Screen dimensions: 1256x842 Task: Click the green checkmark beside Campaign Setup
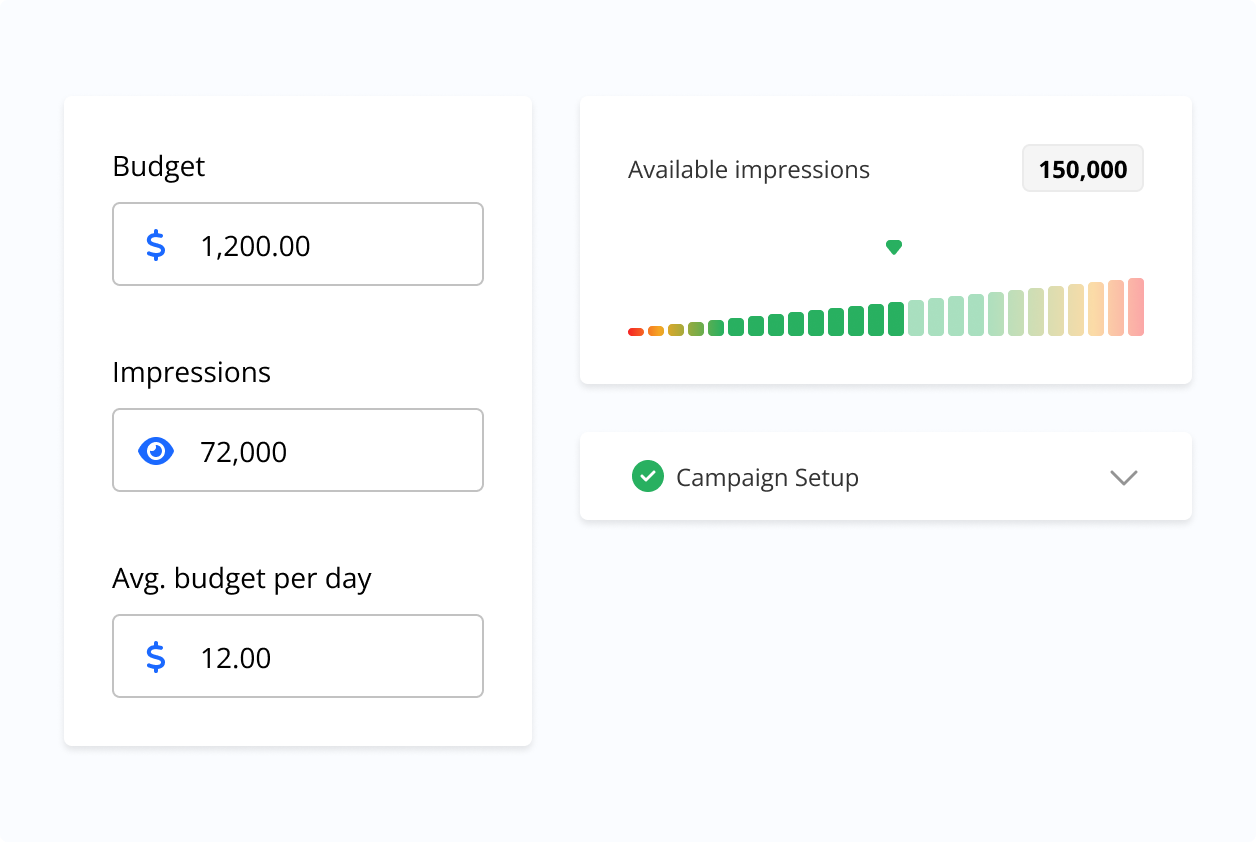648,477
